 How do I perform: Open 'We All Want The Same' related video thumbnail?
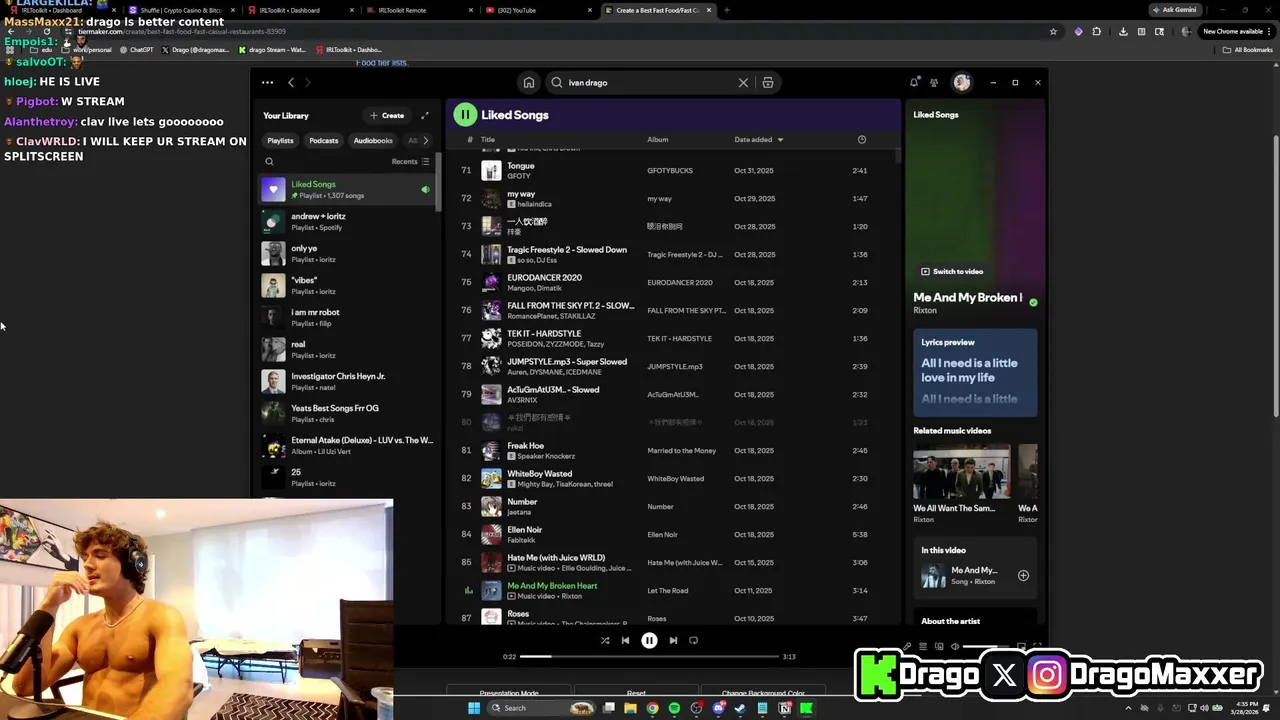pyautogui.click(x=961, y=473)
